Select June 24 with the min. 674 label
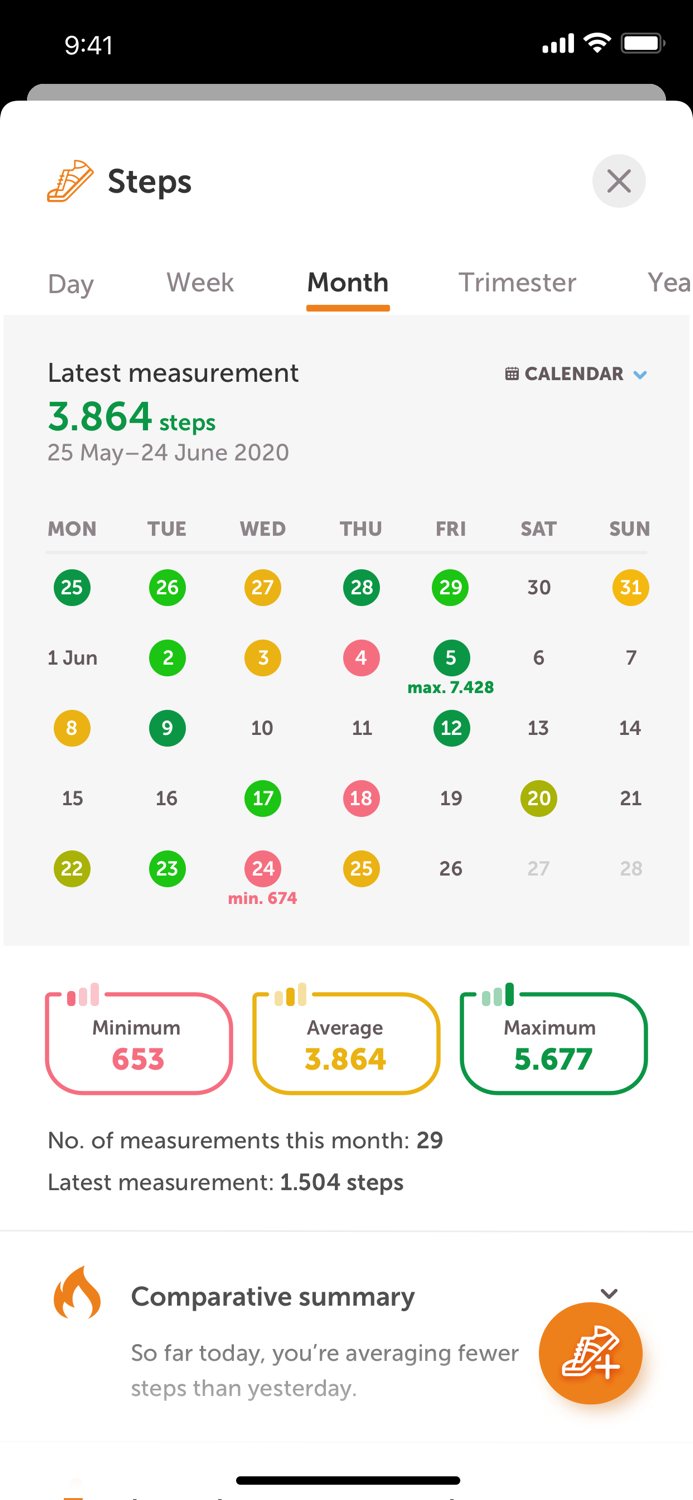 pos(262,869)
